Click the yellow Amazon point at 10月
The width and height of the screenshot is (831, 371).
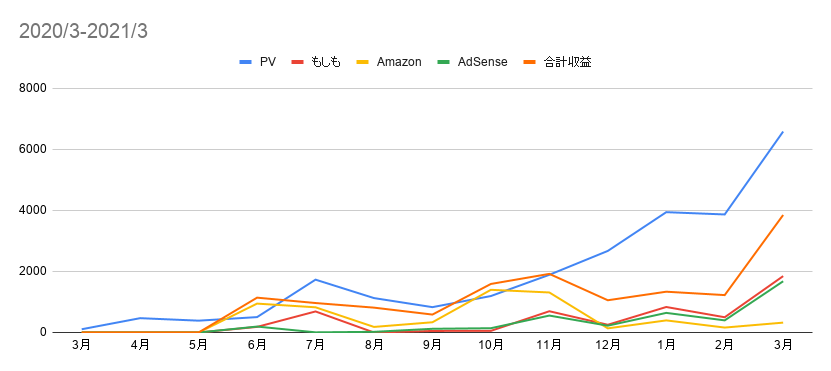click(x=491, y=289)
